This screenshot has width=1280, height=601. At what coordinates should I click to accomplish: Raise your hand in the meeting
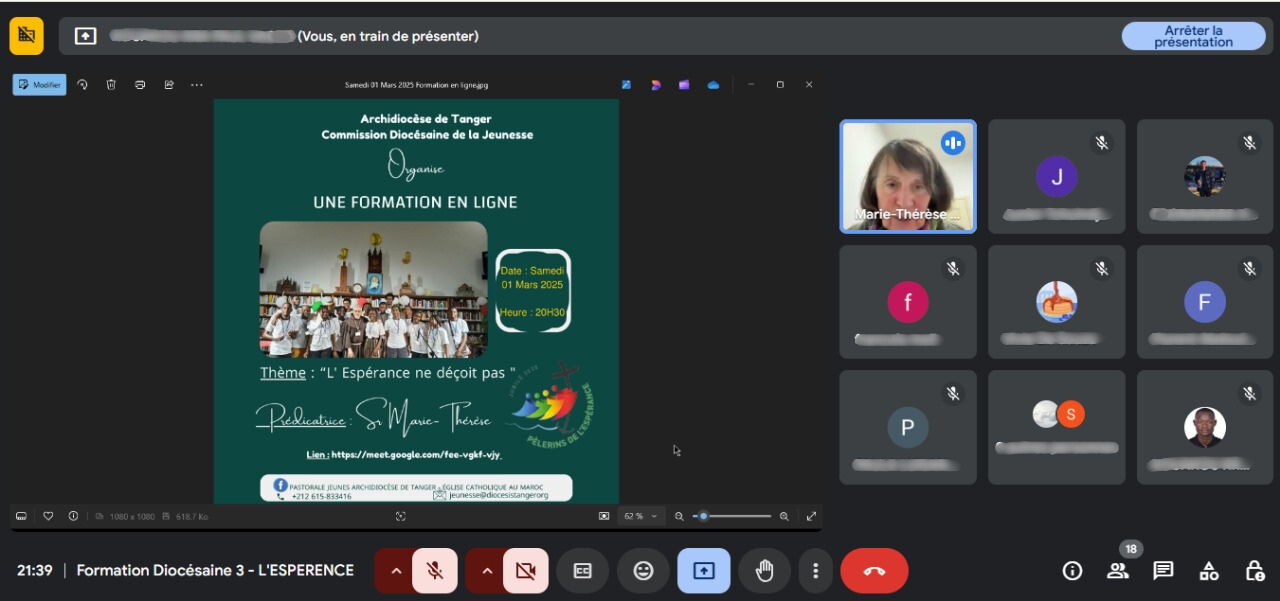(x=764, y=571)
